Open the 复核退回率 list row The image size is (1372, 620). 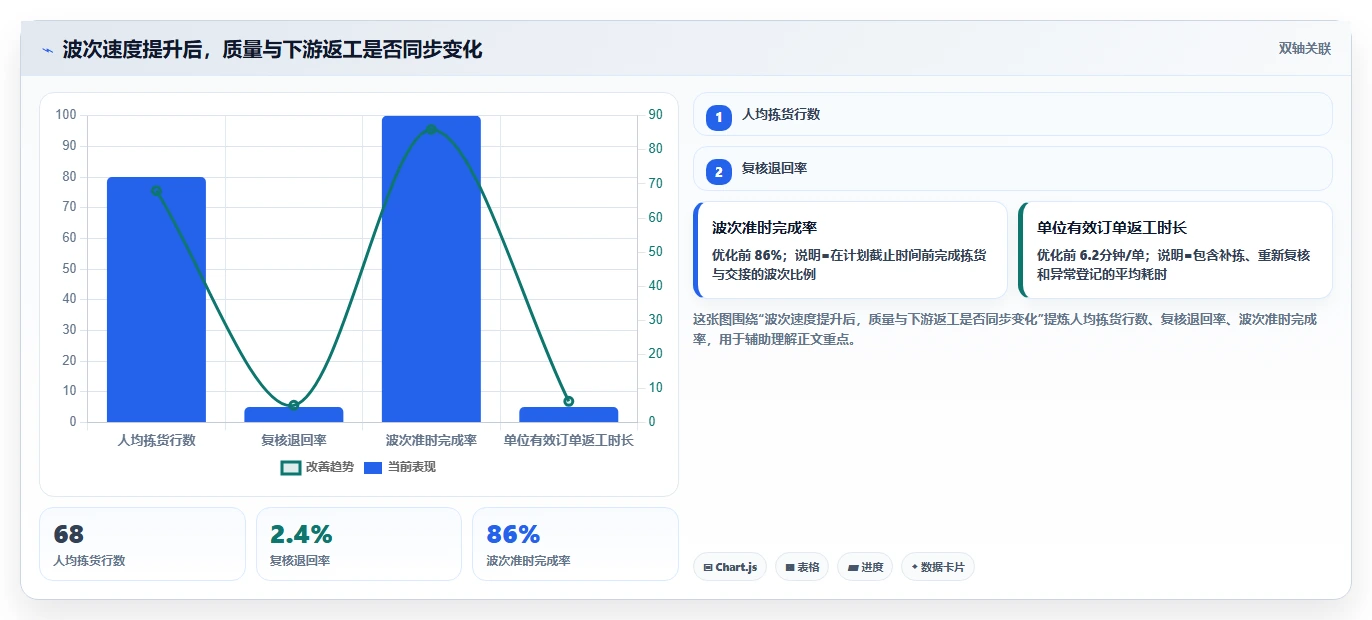coord(1013,168)
